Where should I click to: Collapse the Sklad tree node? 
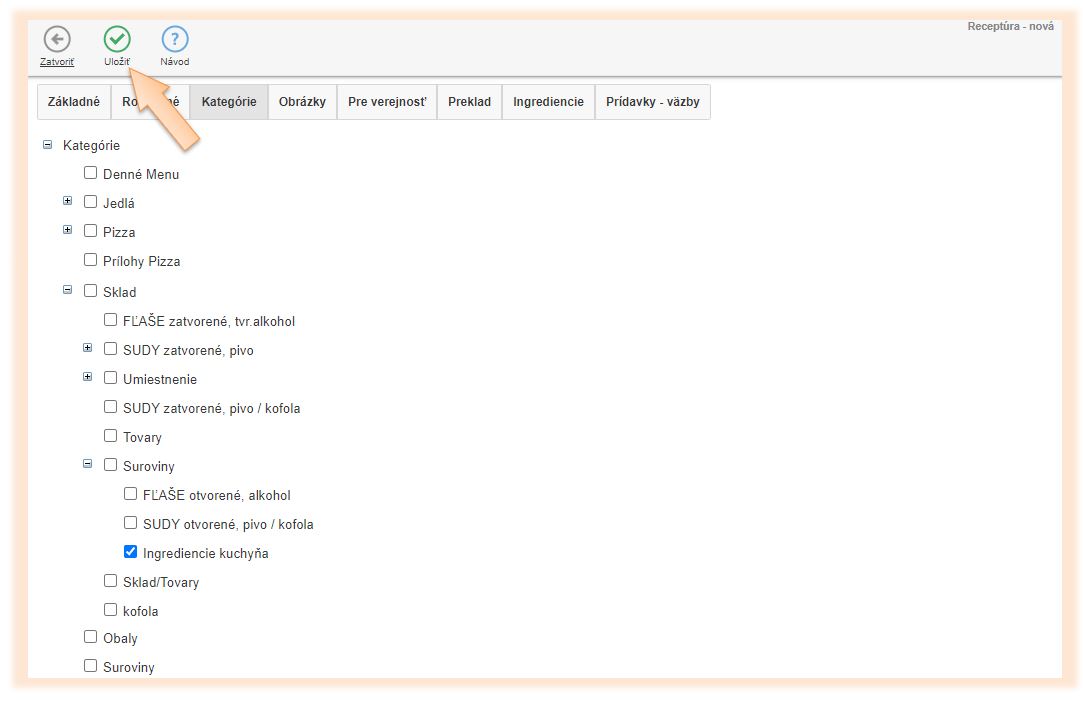click(x=68, y=290)
